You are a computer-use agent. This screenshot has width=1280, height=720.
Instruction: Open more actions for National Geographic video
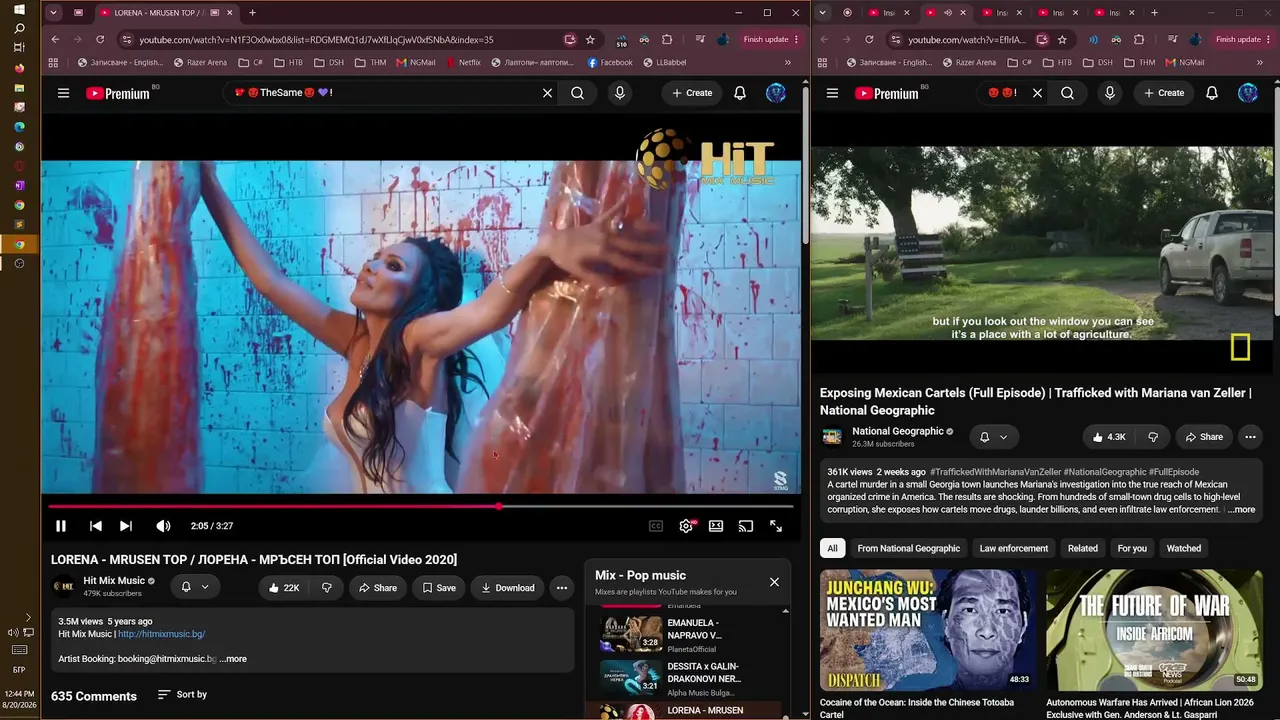pos(1250,437)
